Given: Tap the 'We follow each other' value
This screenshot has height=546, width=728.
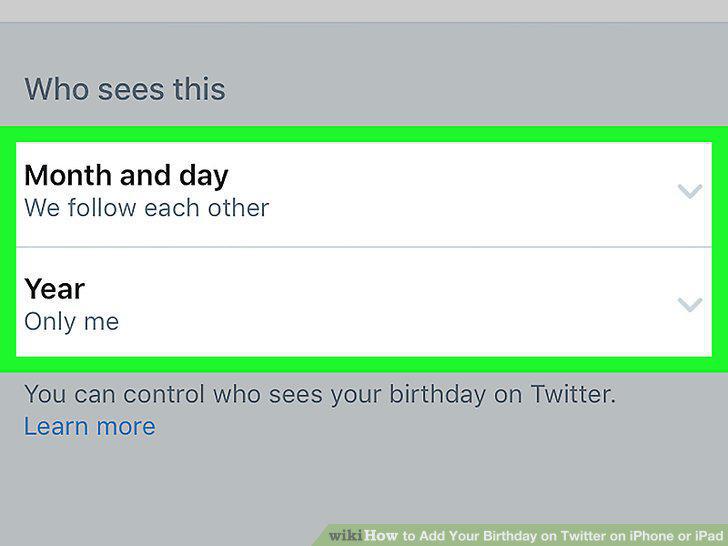Looking at the screenshot, I should 147,208.
